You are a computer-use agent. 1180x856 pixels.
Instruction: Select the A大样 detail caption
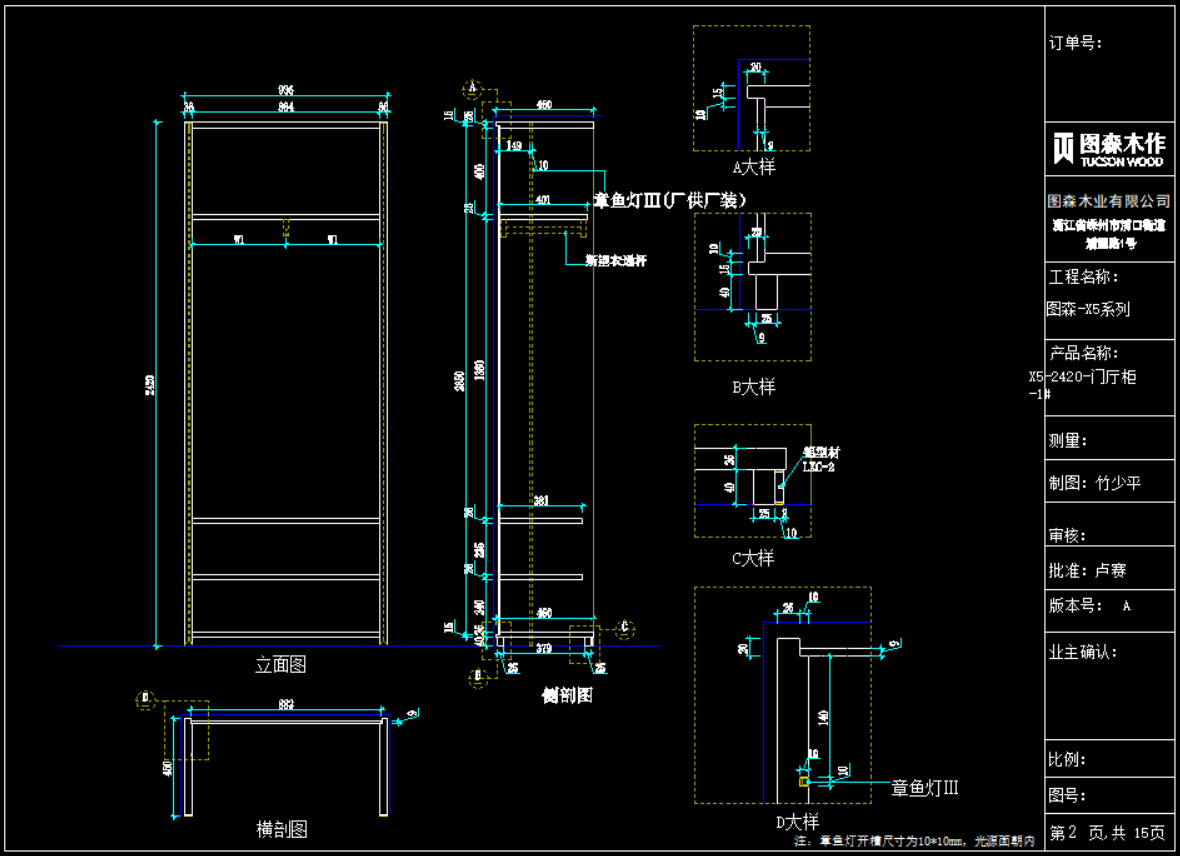[753, 167]
